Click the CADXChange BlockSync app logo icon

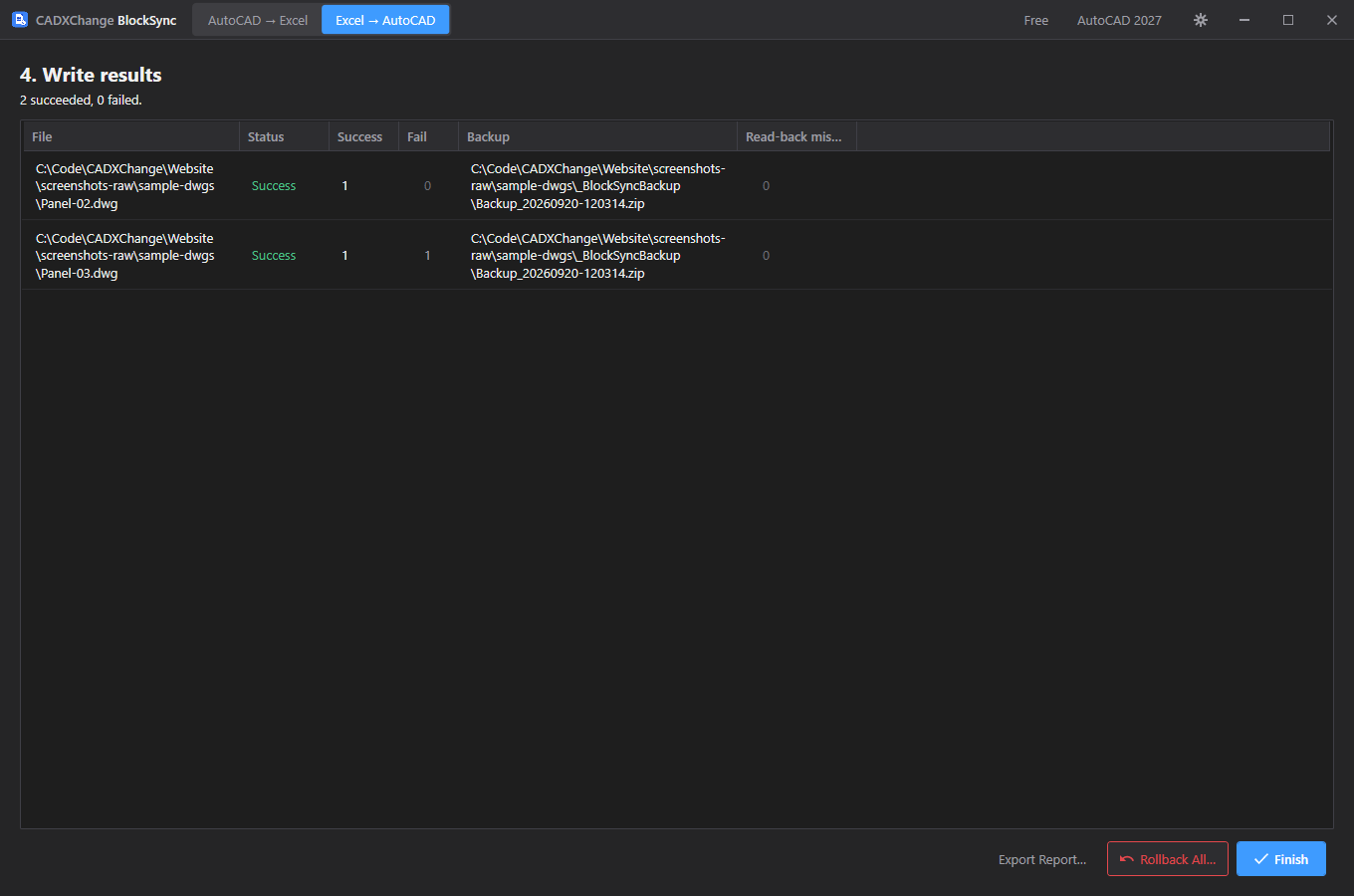[x=20, y=20]
